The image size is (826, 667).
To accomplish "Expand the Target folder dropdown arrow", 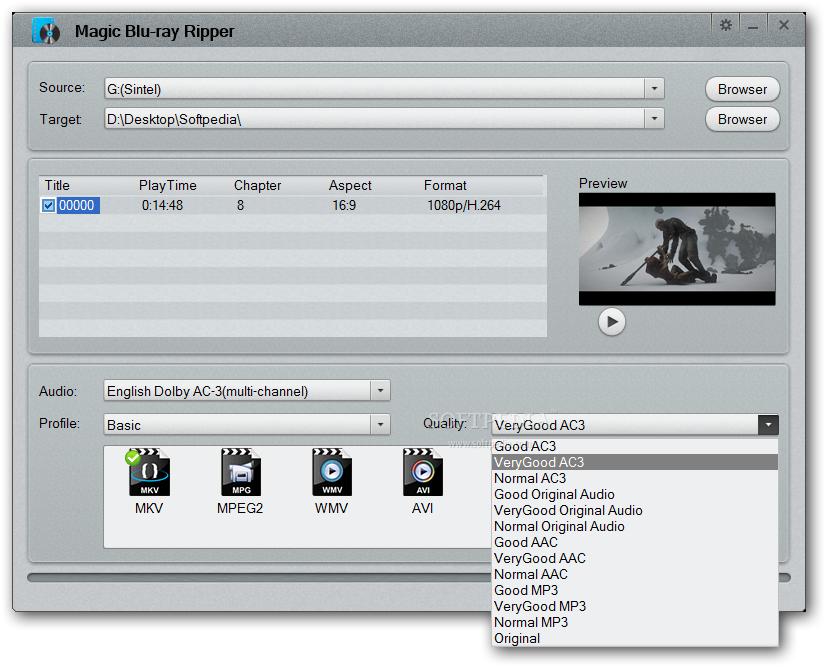I will (x=654, y=119).
